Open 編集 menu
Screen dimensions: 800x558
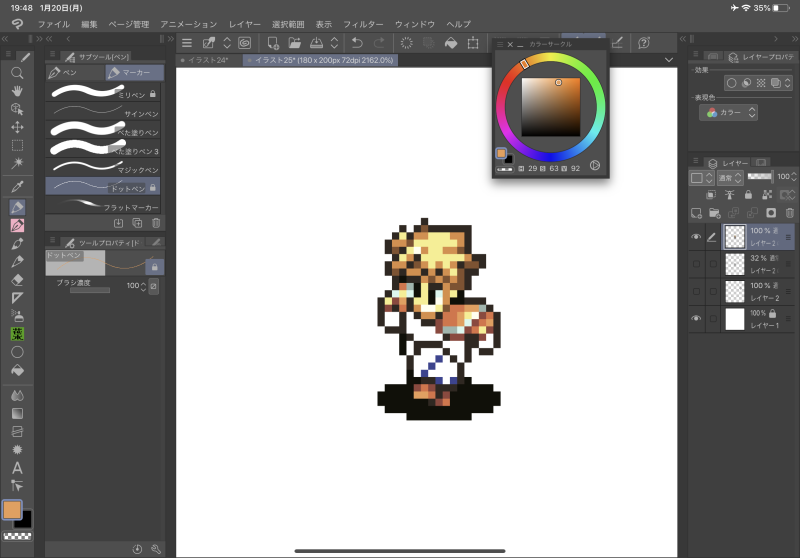(89, 24)
